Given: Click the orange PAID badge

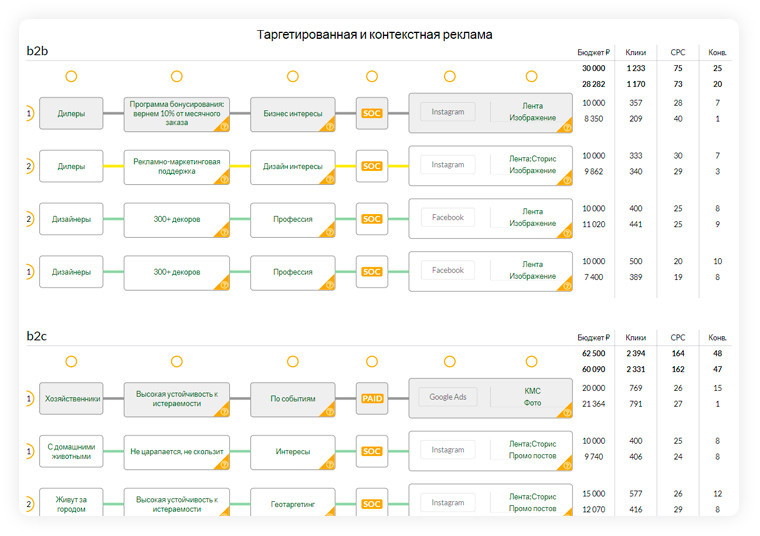Looking at the screenshot, I should [x=372, y=398].
